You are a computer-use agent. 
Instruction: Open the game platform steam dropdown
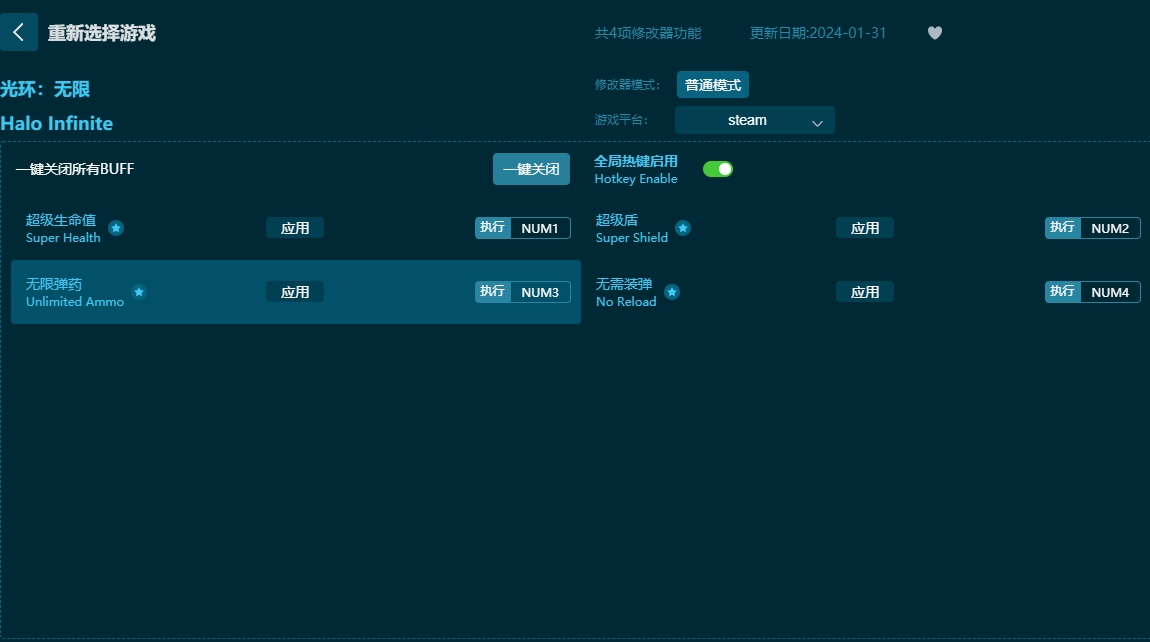[754, 119]
